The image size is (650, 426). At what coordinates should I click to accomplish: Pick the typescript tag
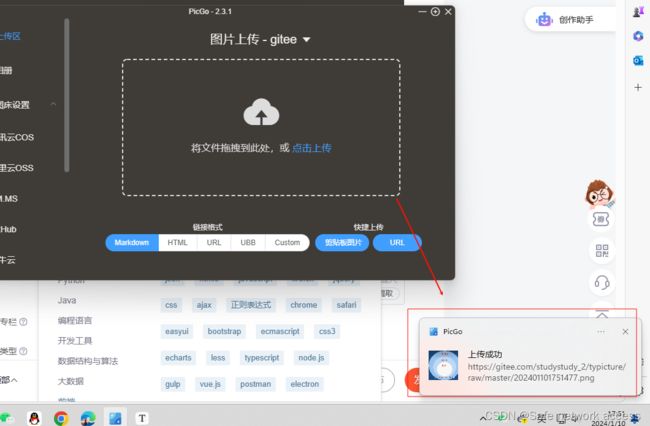(x=262, y=358)
